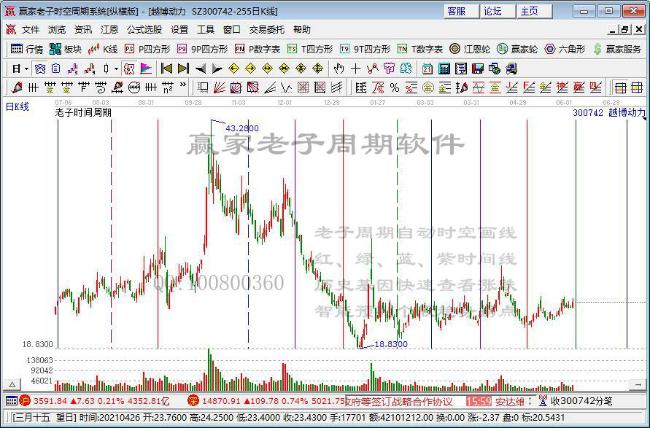Open the P四方形 tool
Viewport: 650px width, 428px height.
point(147,49)
